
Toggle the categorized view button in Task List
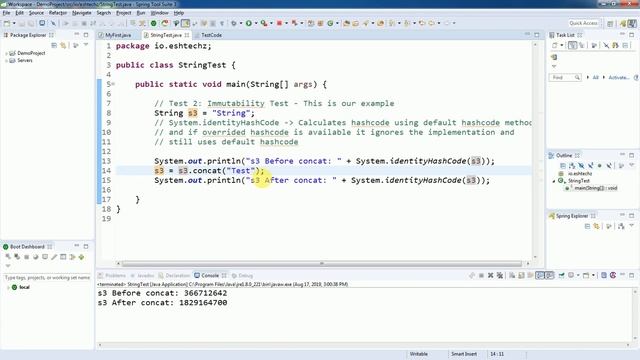point(573,45)
